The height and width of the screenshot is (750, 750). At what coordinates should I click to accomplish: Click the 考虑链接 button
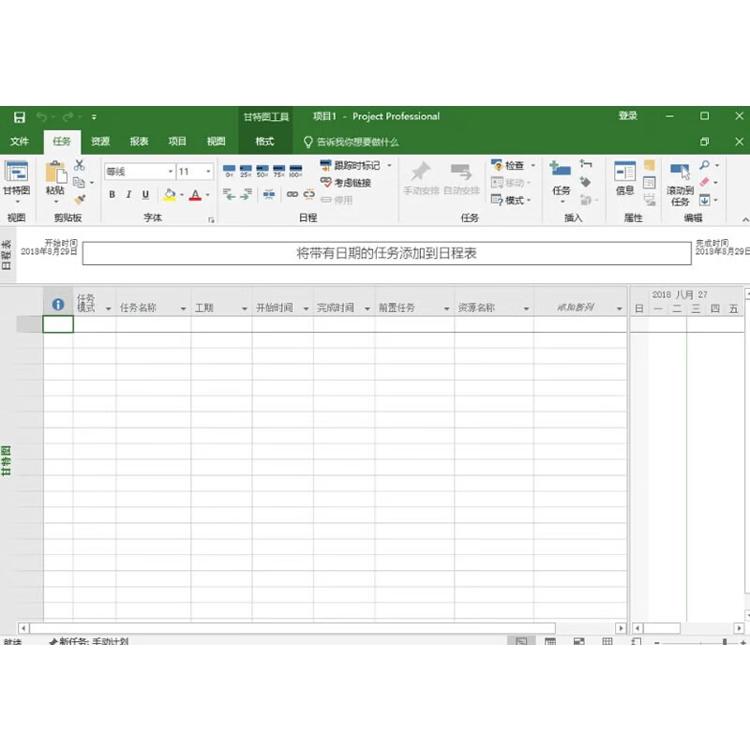pyautogui.click(x=346, y=183)
